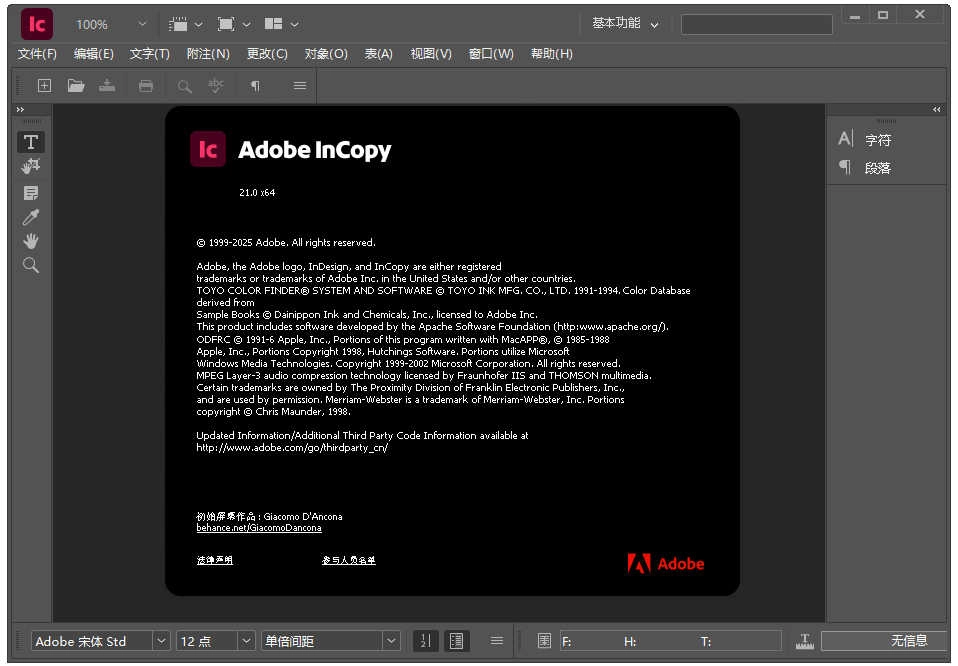Image resolution: width=958 pixels, height=666 pixels.
Task: Click the 法律声明 link
Action: (214, 560)
